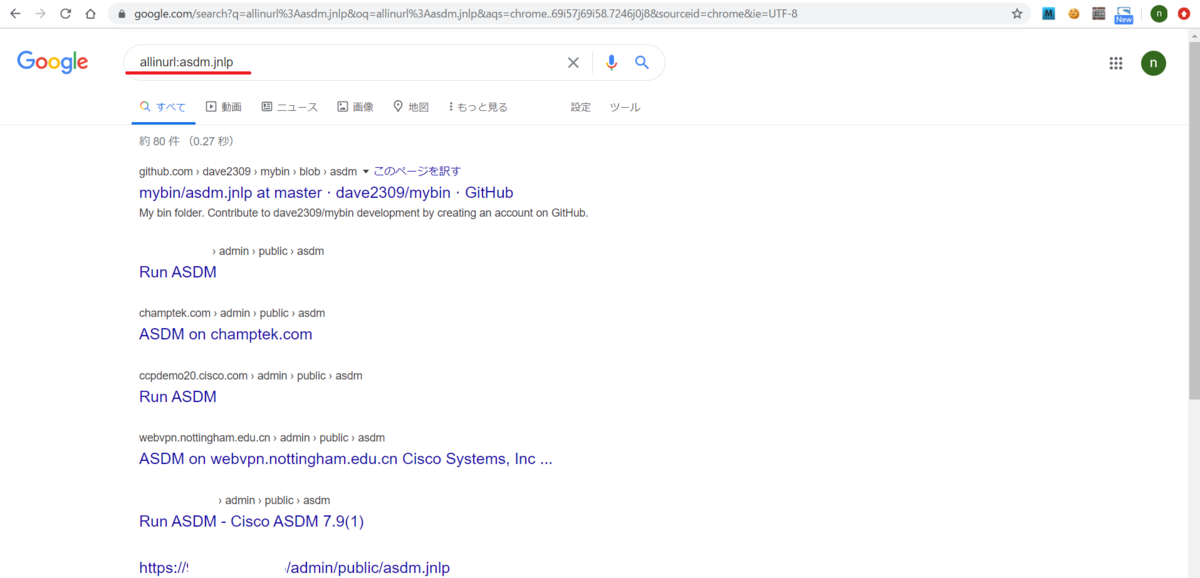Open the Google account avatar
1200x578 pixels.
coord(1153,63)
